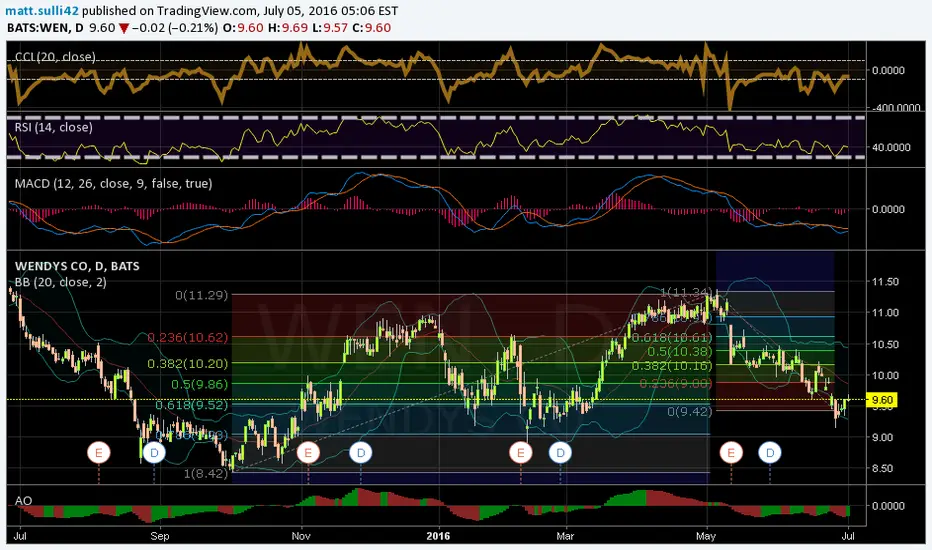Select the dividend D marker in late May
The height and width of the screenshot is (550, 932).
[x=770, y=453]
